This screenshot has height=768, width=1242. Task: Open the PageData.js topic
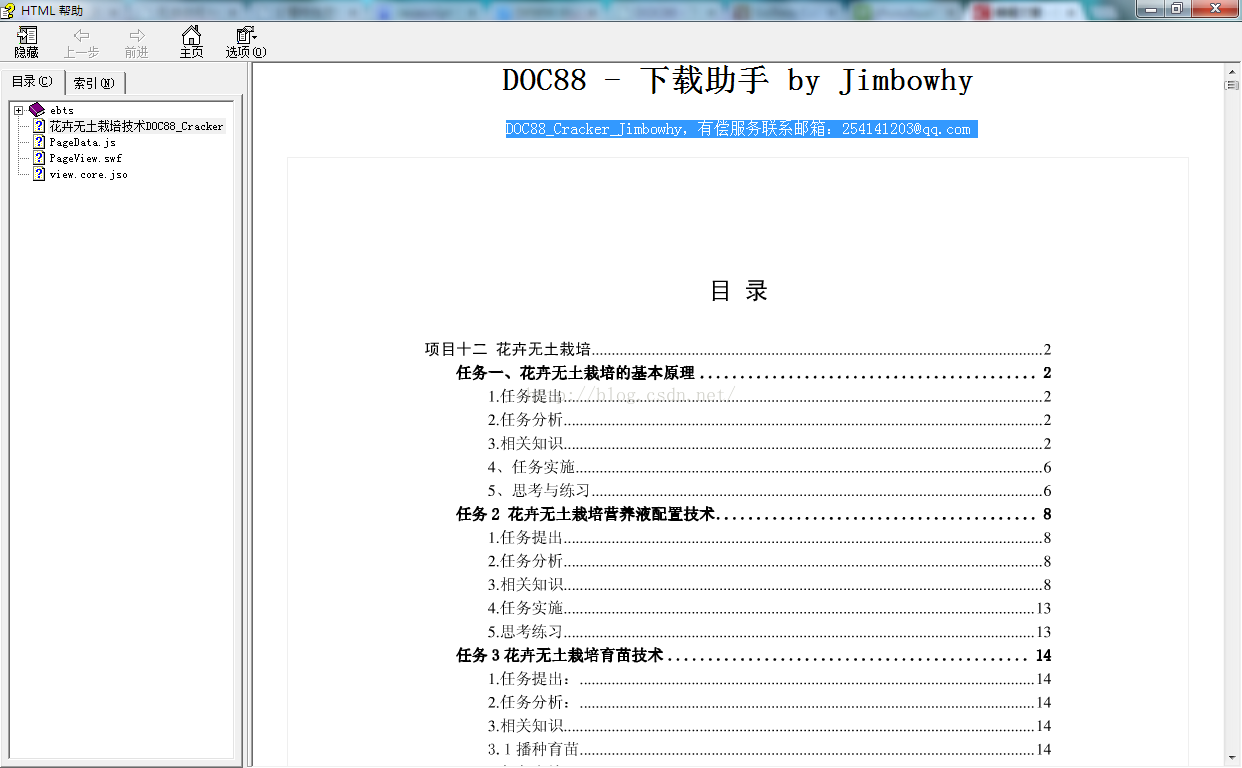[82, 143]
